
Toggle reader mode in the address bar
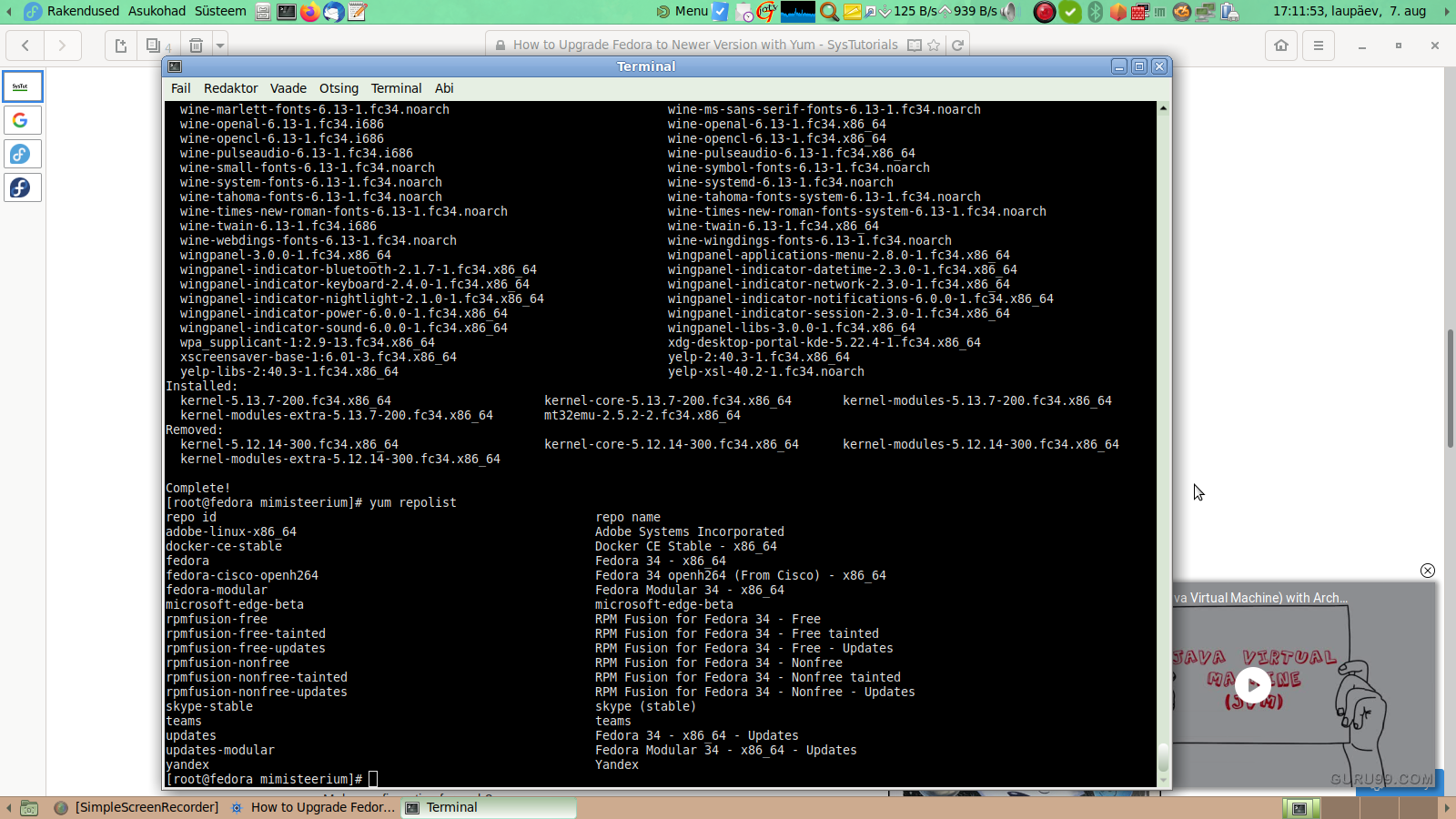tap(915, 45)
